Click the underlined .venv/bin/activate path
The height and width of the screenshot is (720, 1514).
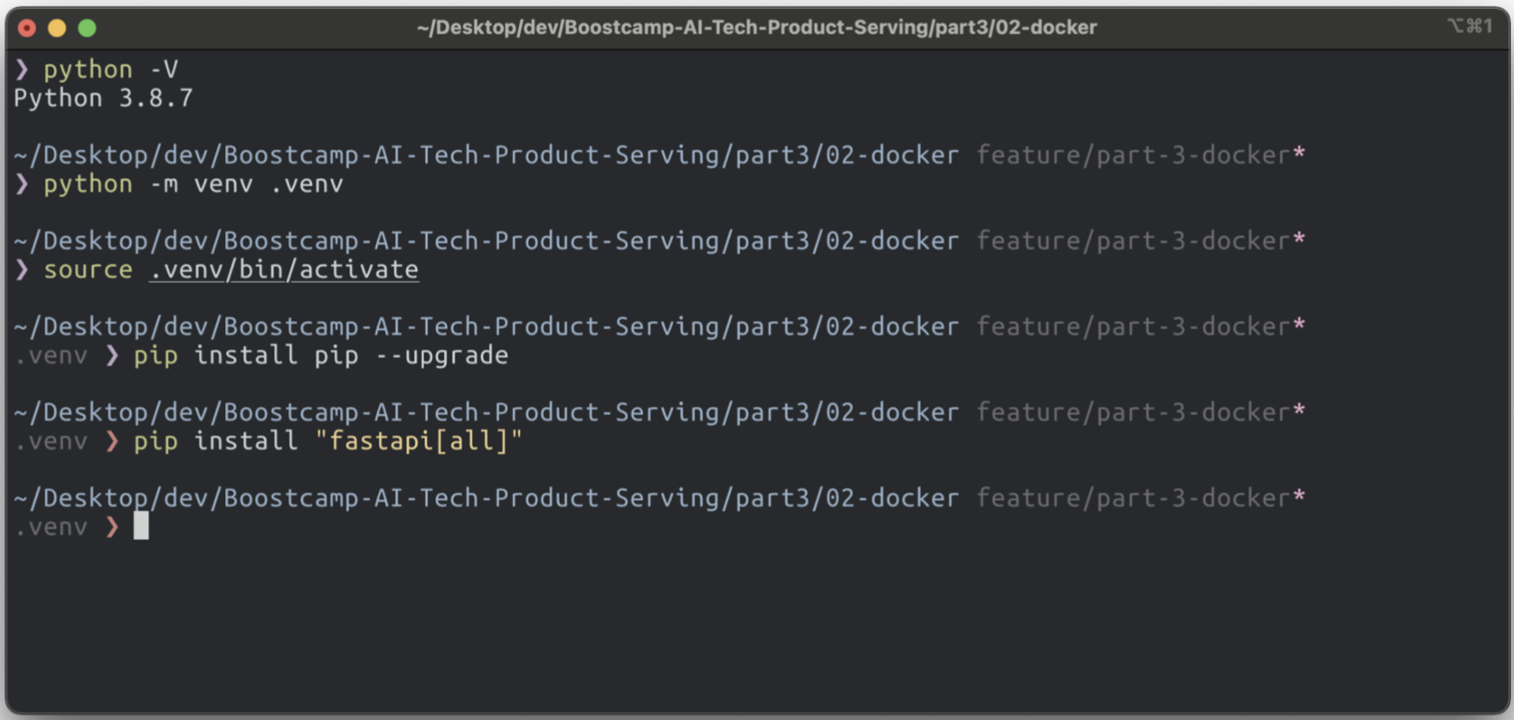click(x=284, y=270)
